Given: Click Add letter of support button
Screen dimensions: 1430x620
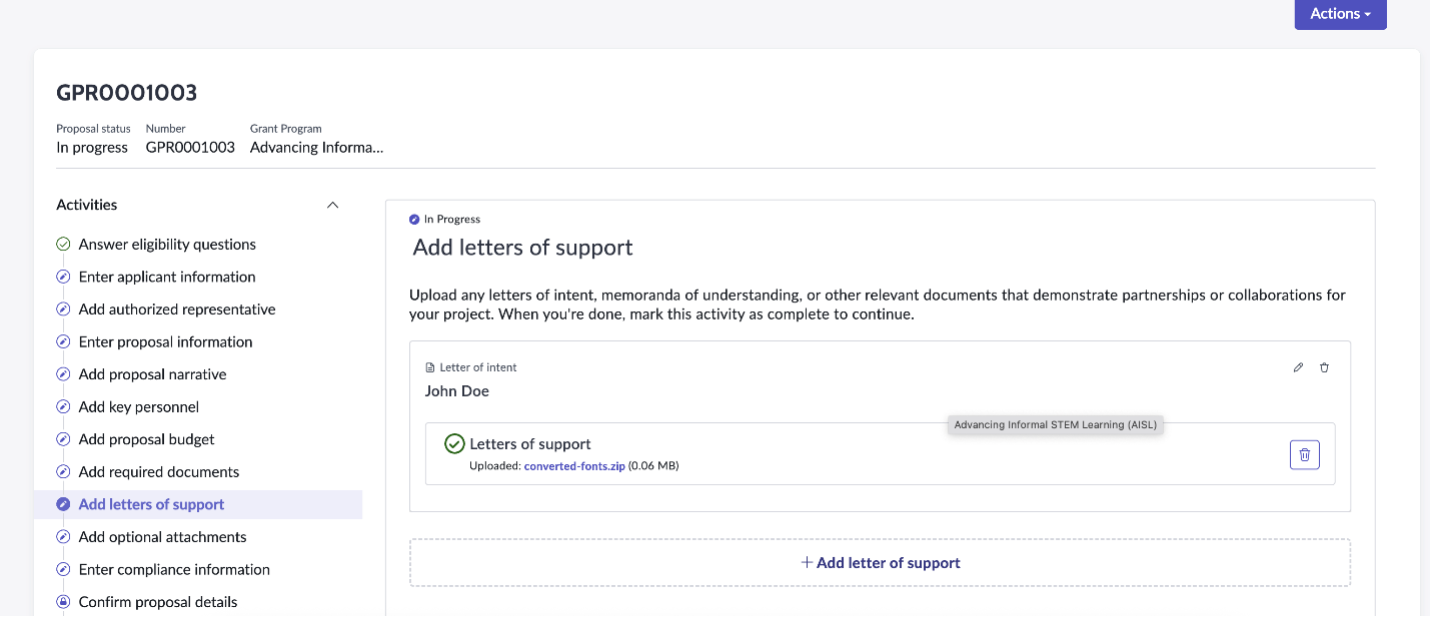Looking at the screenshot, I should pyautogui.click(x=880, y=563).
